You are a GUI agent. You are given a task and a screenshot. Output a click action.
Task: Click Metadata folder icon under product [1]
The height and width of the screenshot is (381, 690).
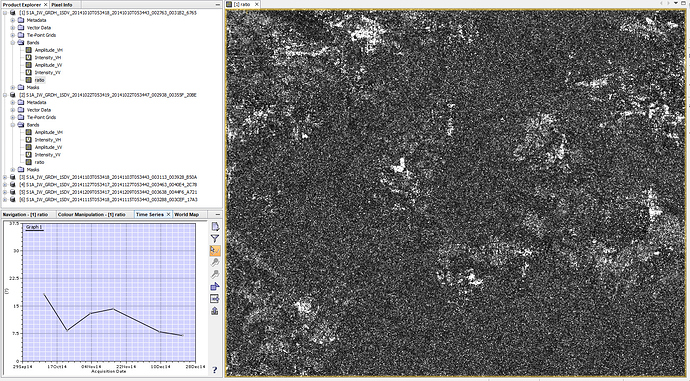pos(21,20)
